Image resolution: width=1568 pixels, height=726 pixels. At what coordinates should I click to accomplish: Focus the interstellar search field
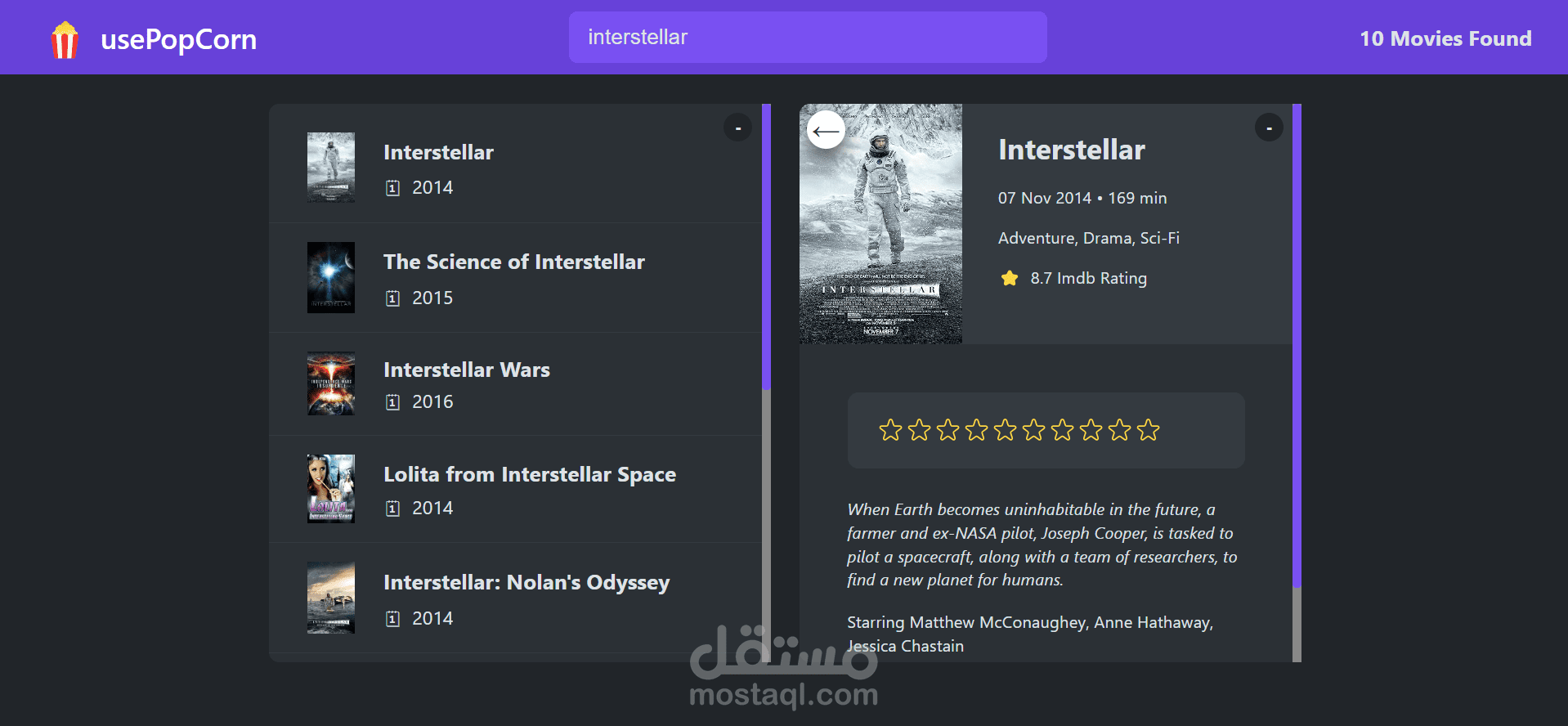click(x=808, y=37)
